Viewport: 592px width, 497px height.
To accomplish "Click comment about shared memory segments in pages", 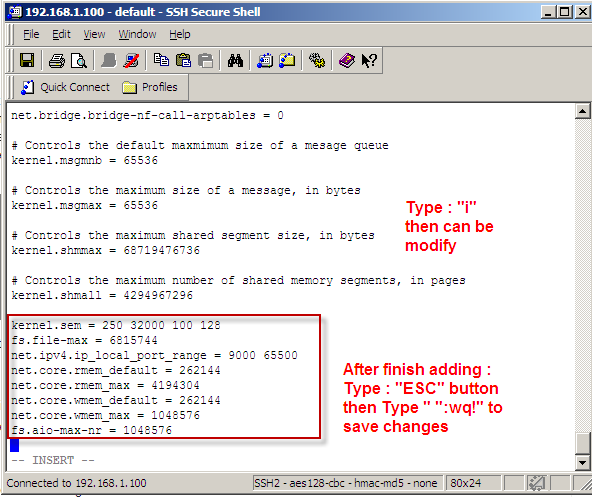I will click(x=238, y=280).
